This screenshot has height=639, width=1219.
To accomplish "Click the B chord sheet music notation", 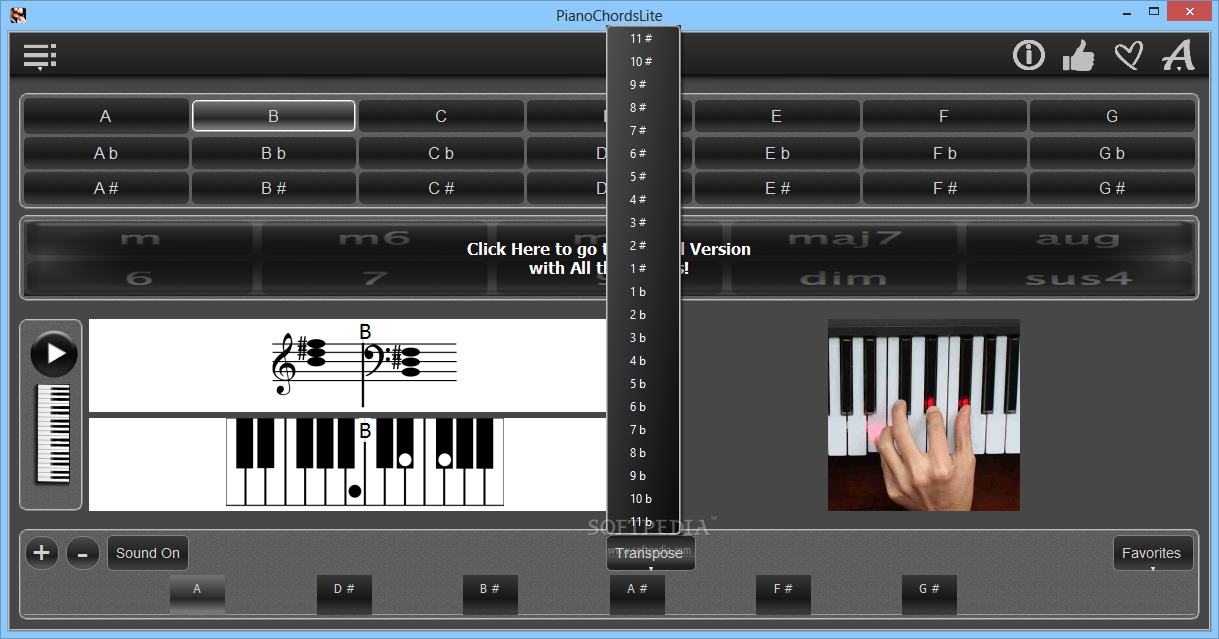I will click(x=365, y=365).
